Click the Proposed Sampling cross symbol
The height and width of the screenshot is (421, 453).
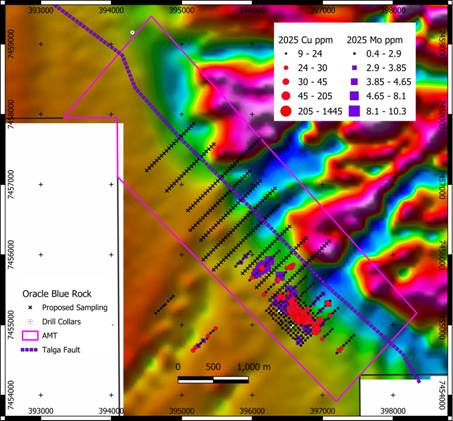coord(30,307)
